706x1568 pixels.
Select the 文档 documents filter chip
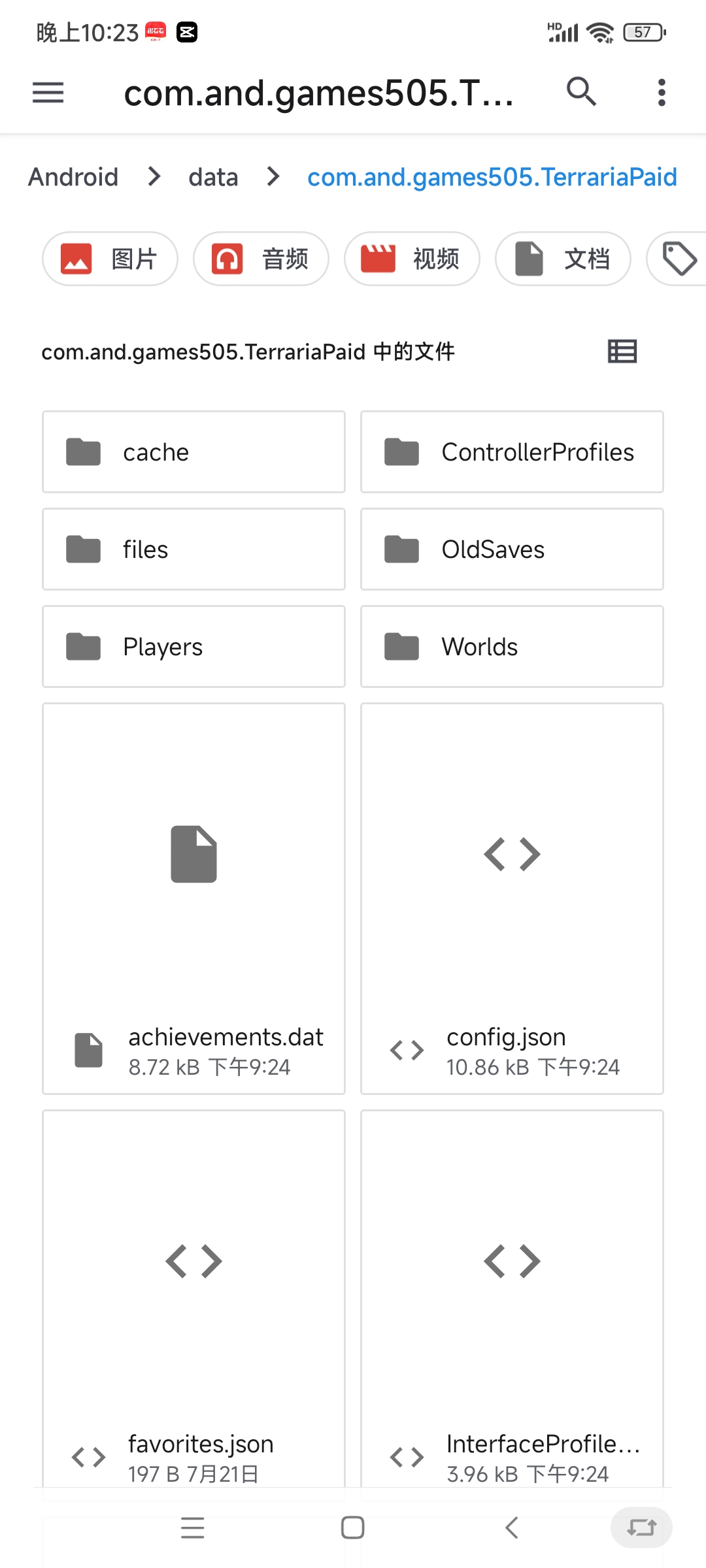pos(563,259)
